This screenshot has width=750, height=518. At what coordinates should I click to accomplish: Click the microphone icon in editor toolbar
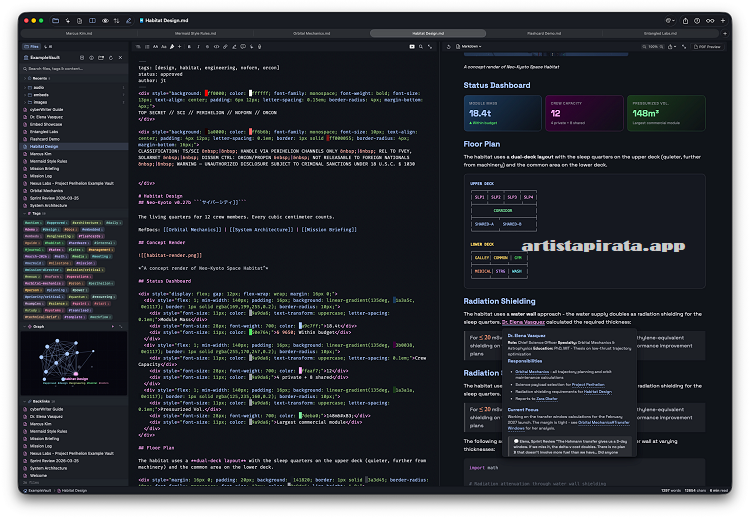point(260,46)
